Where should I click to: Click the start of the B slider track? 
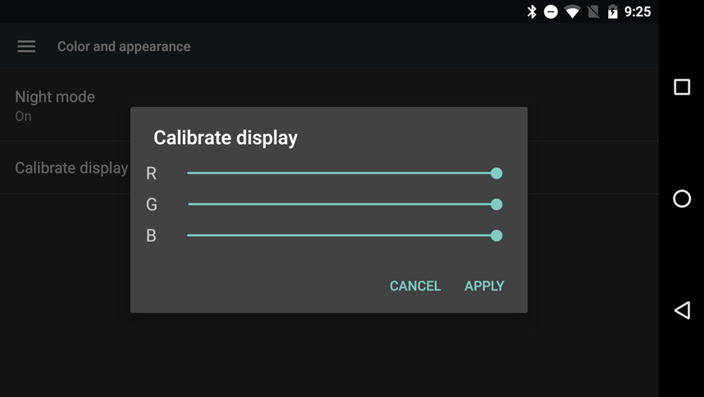pos(189,235)
